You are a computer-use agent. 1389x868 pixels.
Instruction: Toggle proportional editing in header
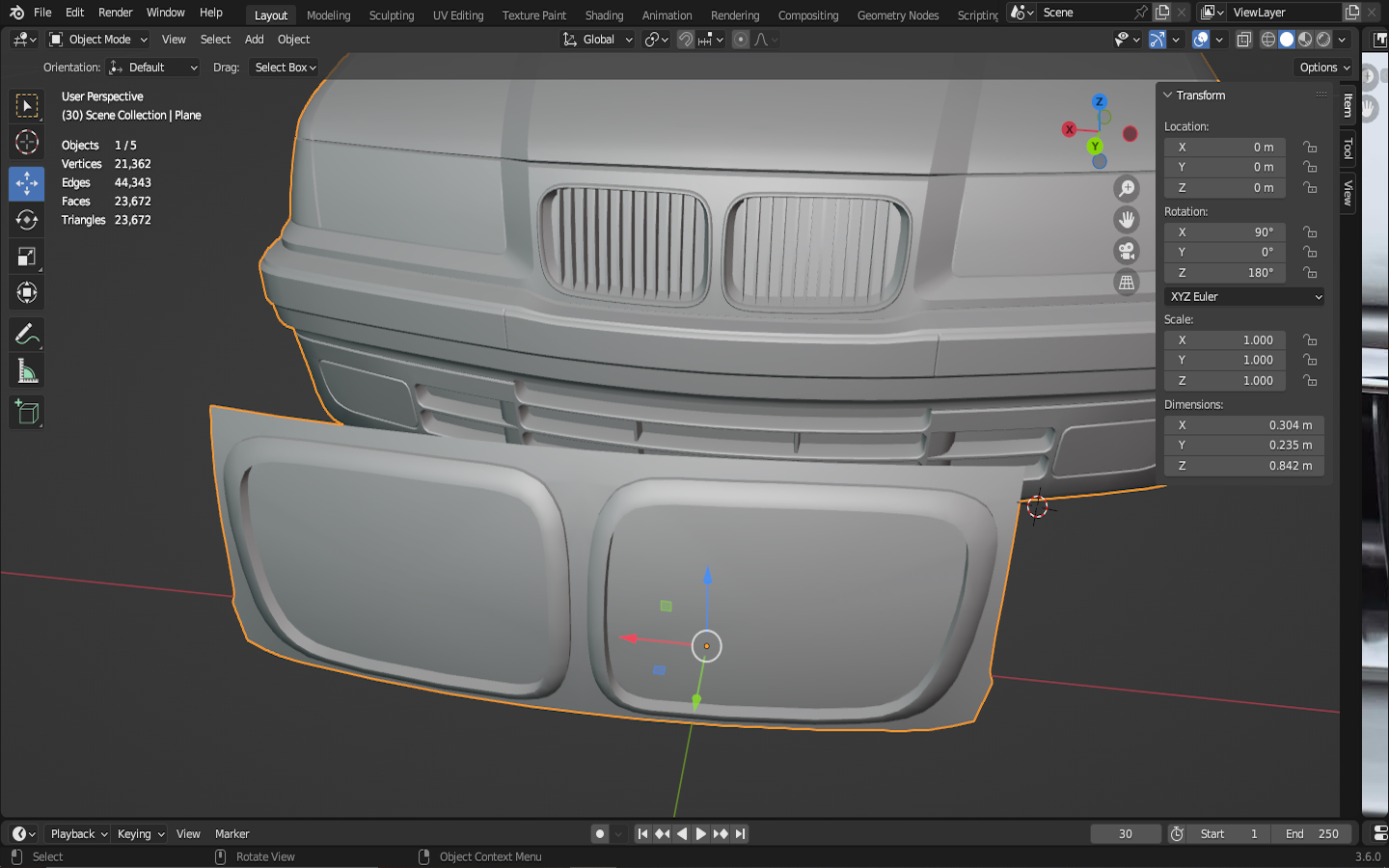(x=741, y=40)
